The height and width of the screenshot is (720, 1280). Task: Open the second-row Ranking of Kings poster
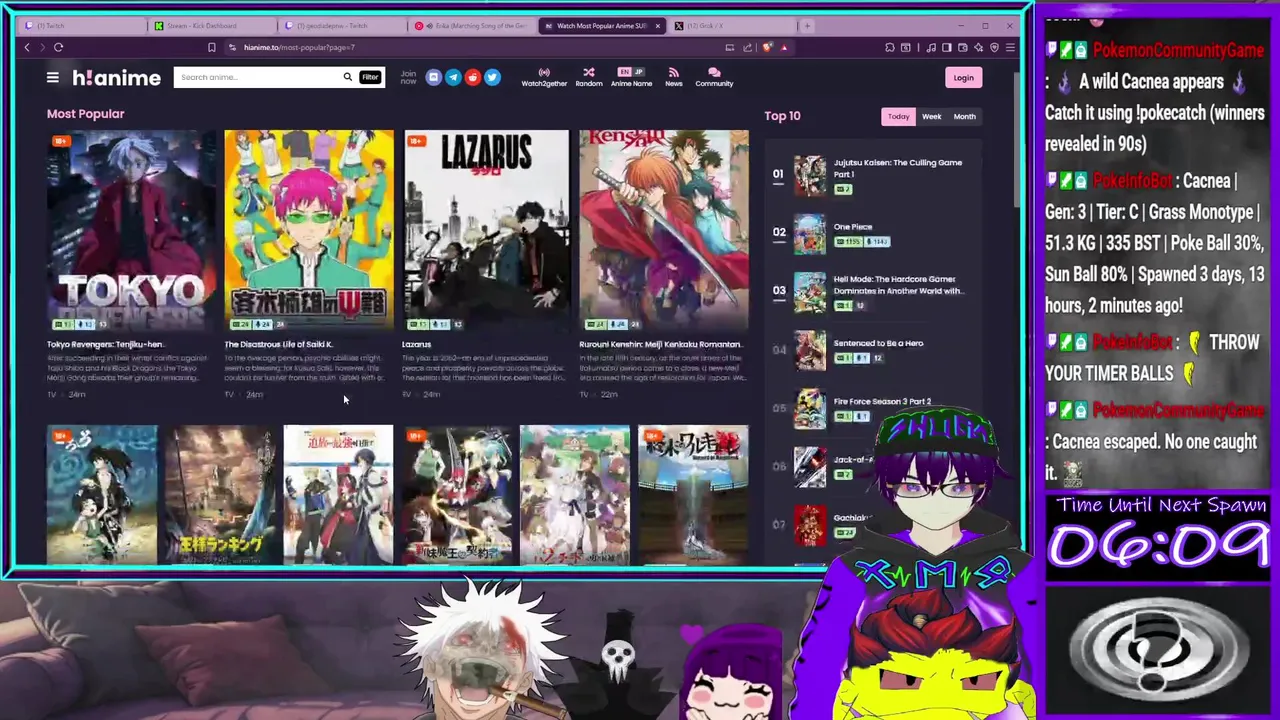pos(220,495)
